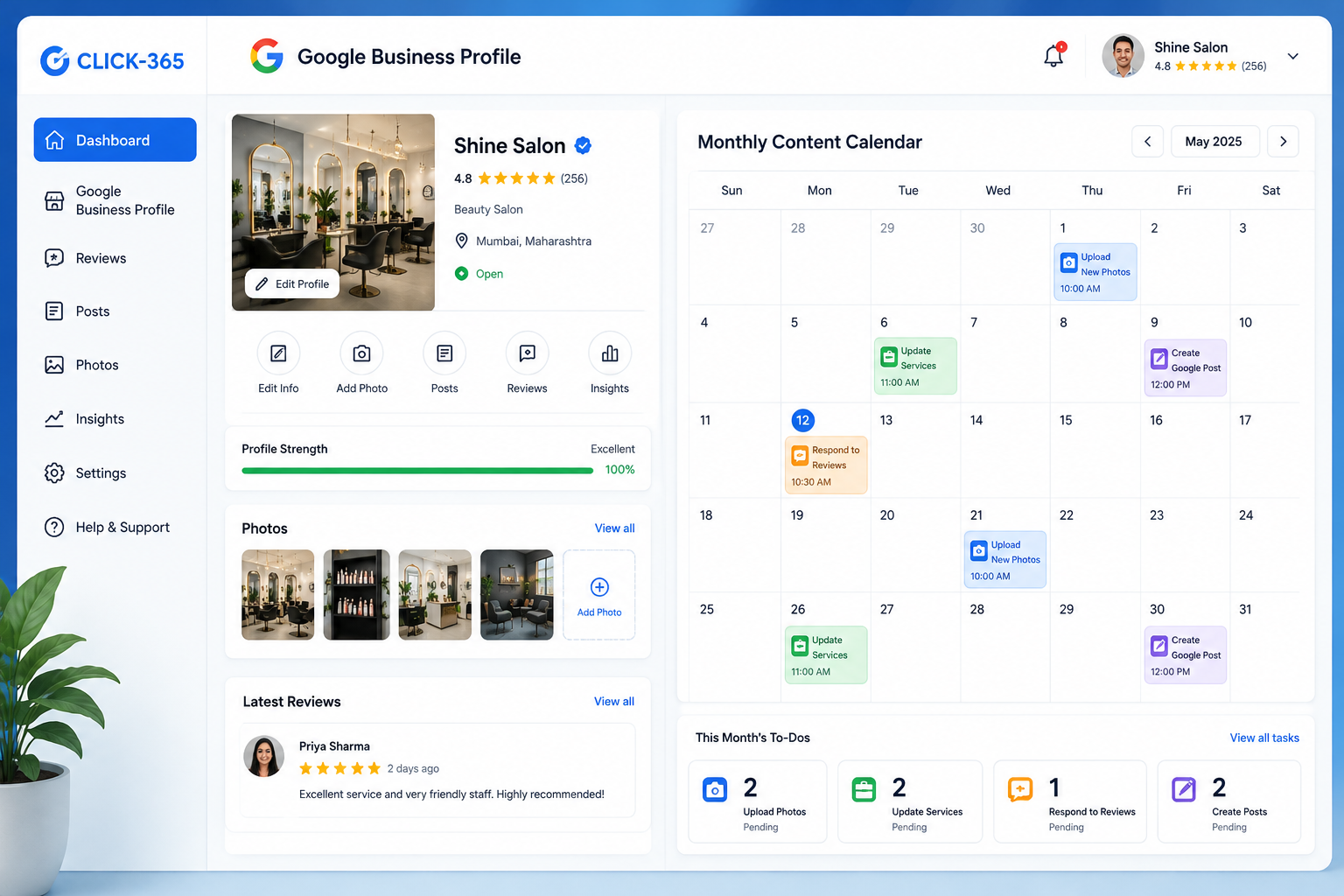Screen dimensions: 1344x896
Task: Open product shelf photo thumbnail
Action: tap(357, 595)
